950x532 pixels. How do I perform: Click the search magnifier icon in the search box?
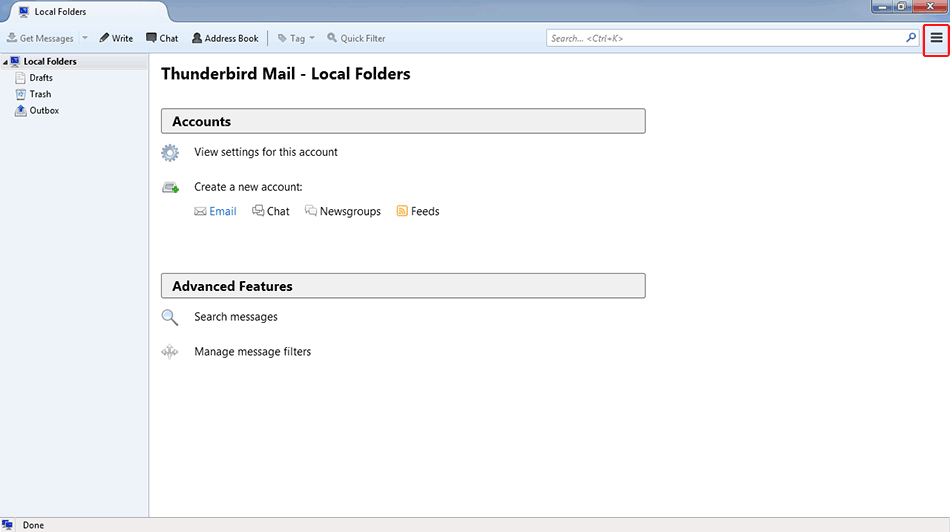pyautogui.click(x=911, y=38)
